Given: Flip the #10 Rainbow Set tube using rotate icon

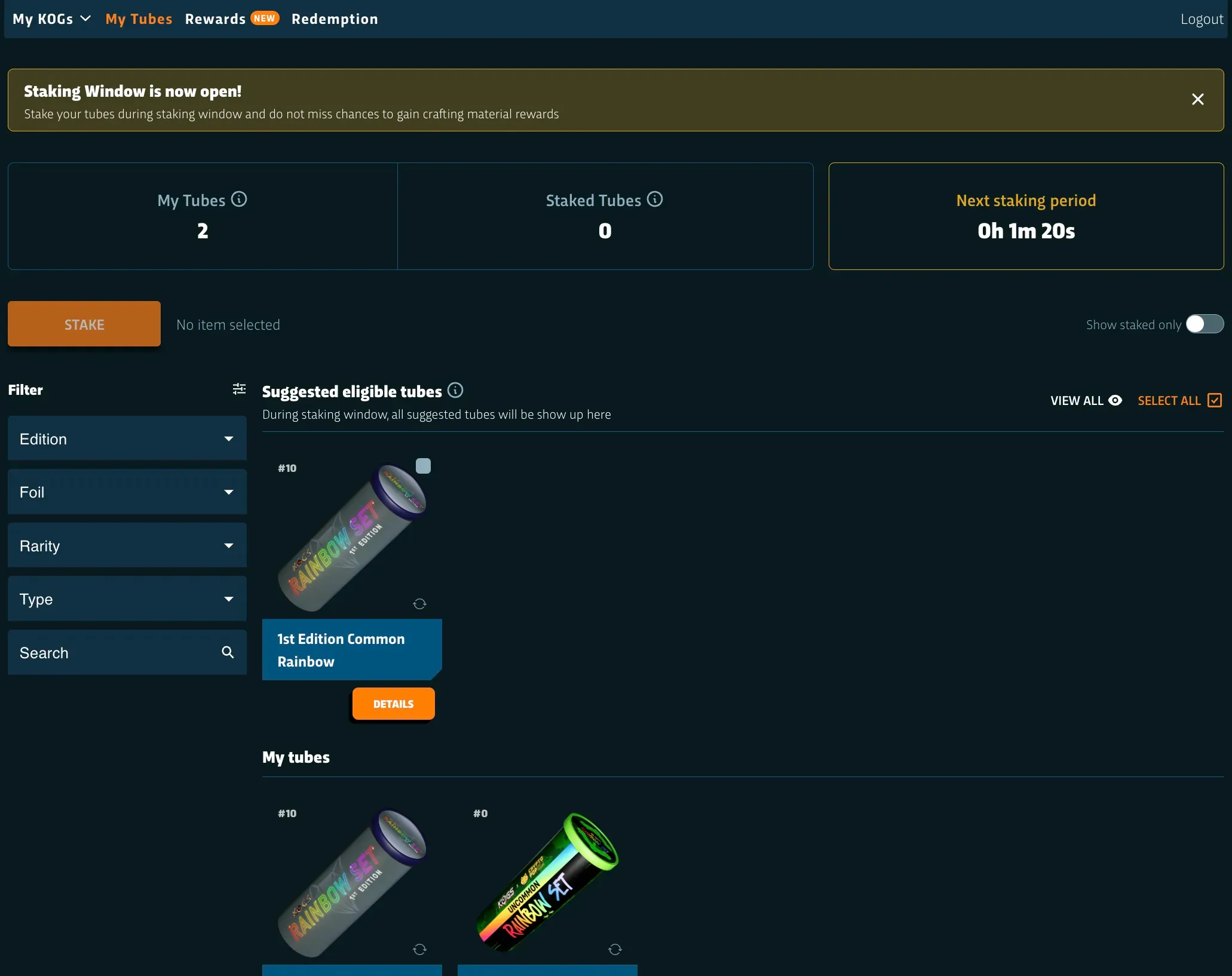Looking at the screenshot, I should 419,604.
